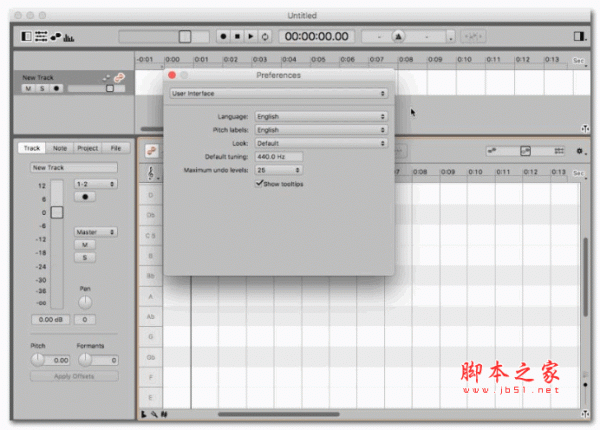Click the third tool icon at editor bottom
The image size is (600, 430).
click(164, 414)
